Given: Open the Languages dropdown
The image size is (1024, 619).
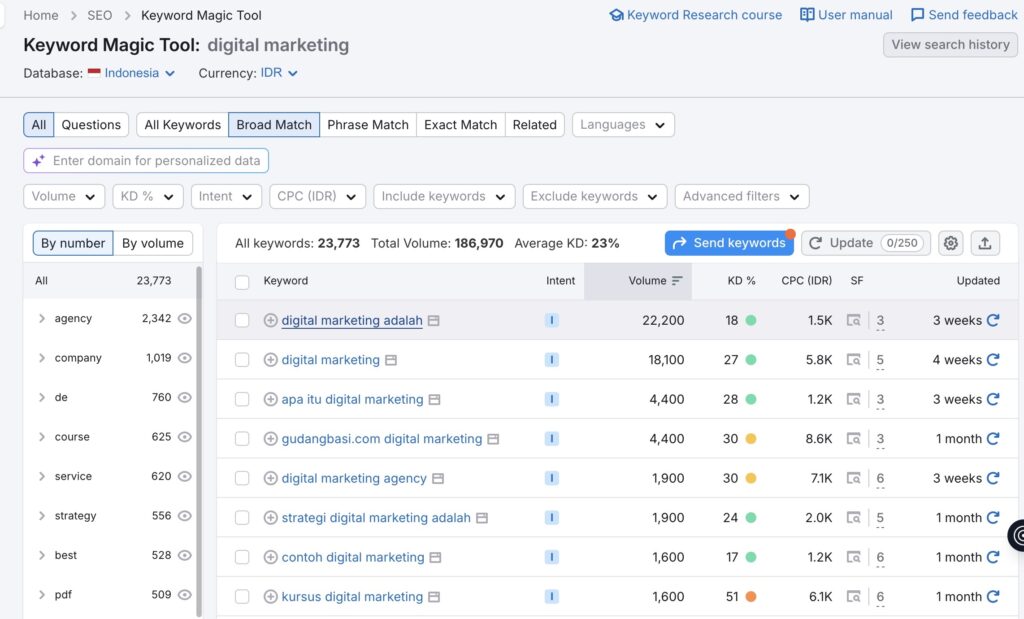Looking at the screenshot, I should [x=623, y=125].
